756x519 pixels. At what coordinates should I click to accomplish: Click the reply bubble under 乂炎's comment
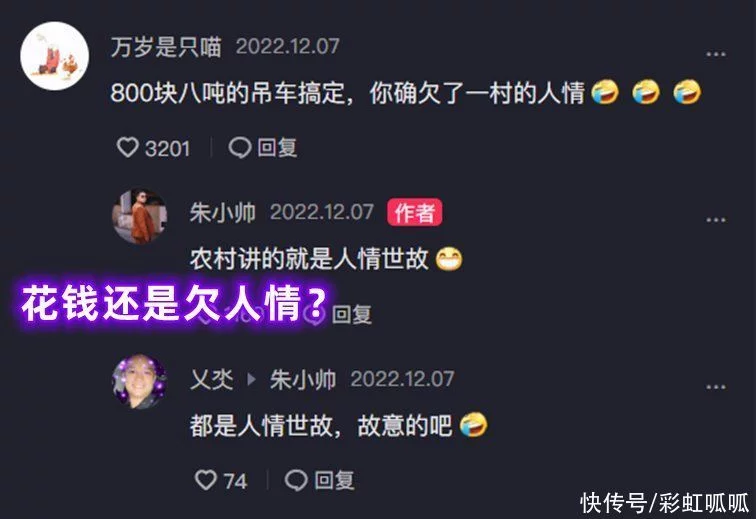[x=296, y=480]
